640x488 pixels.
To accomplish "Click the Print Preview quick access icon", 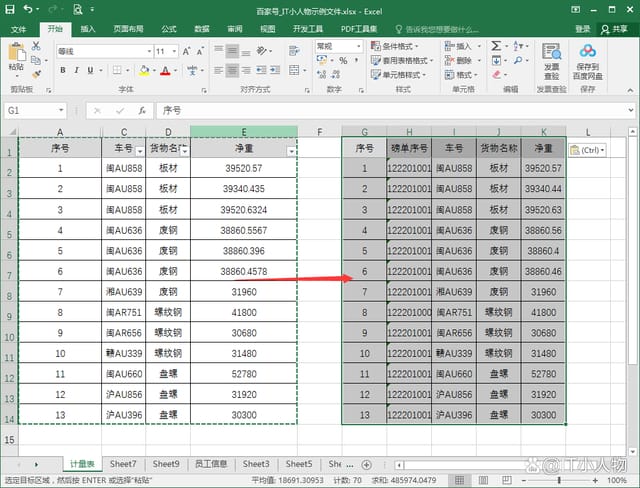I will click(78, 9).
